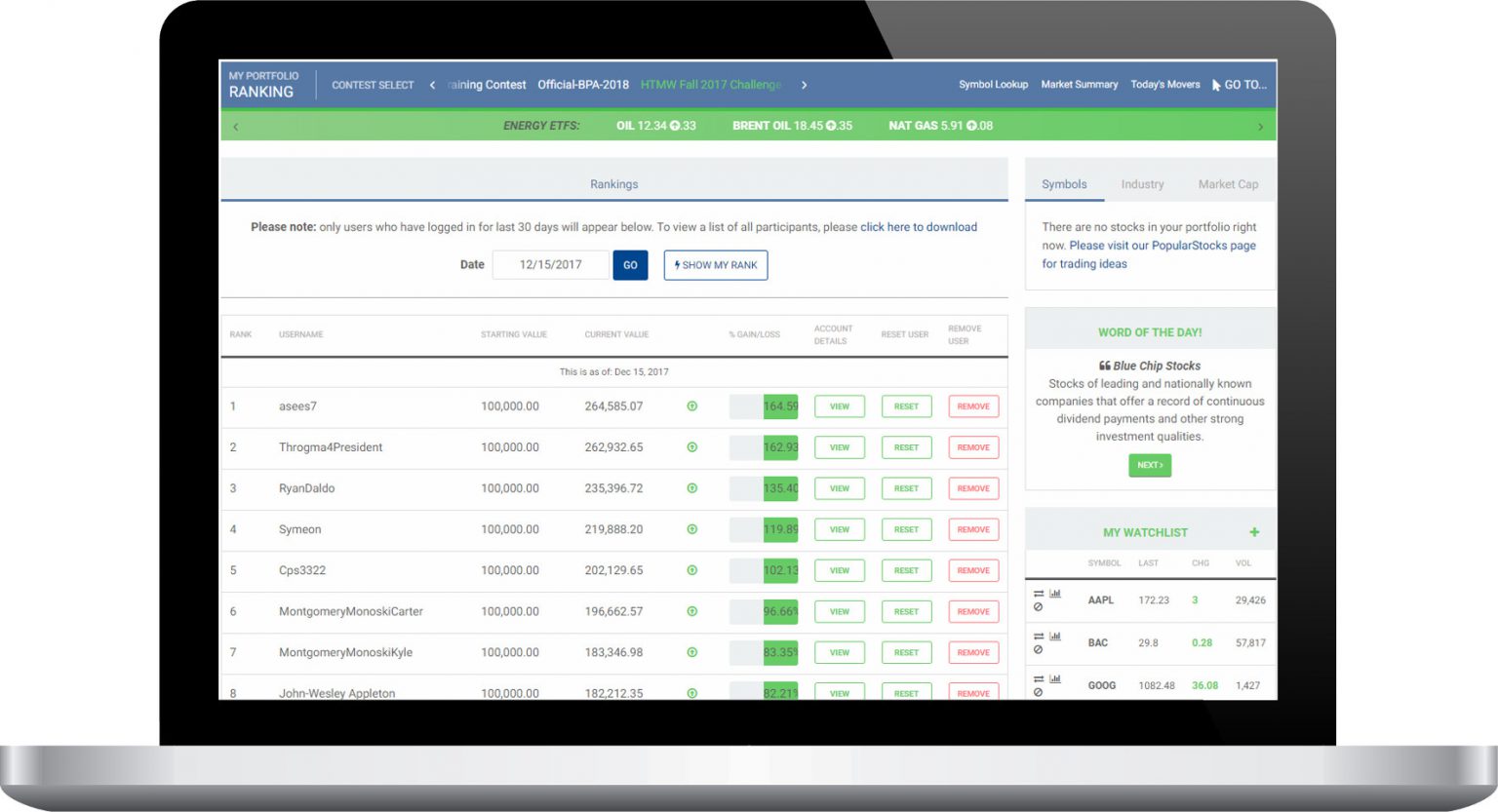This screenshot has height=812, width=1498.
Task: Switch to the Industry tab
Action: point(1142,184)
